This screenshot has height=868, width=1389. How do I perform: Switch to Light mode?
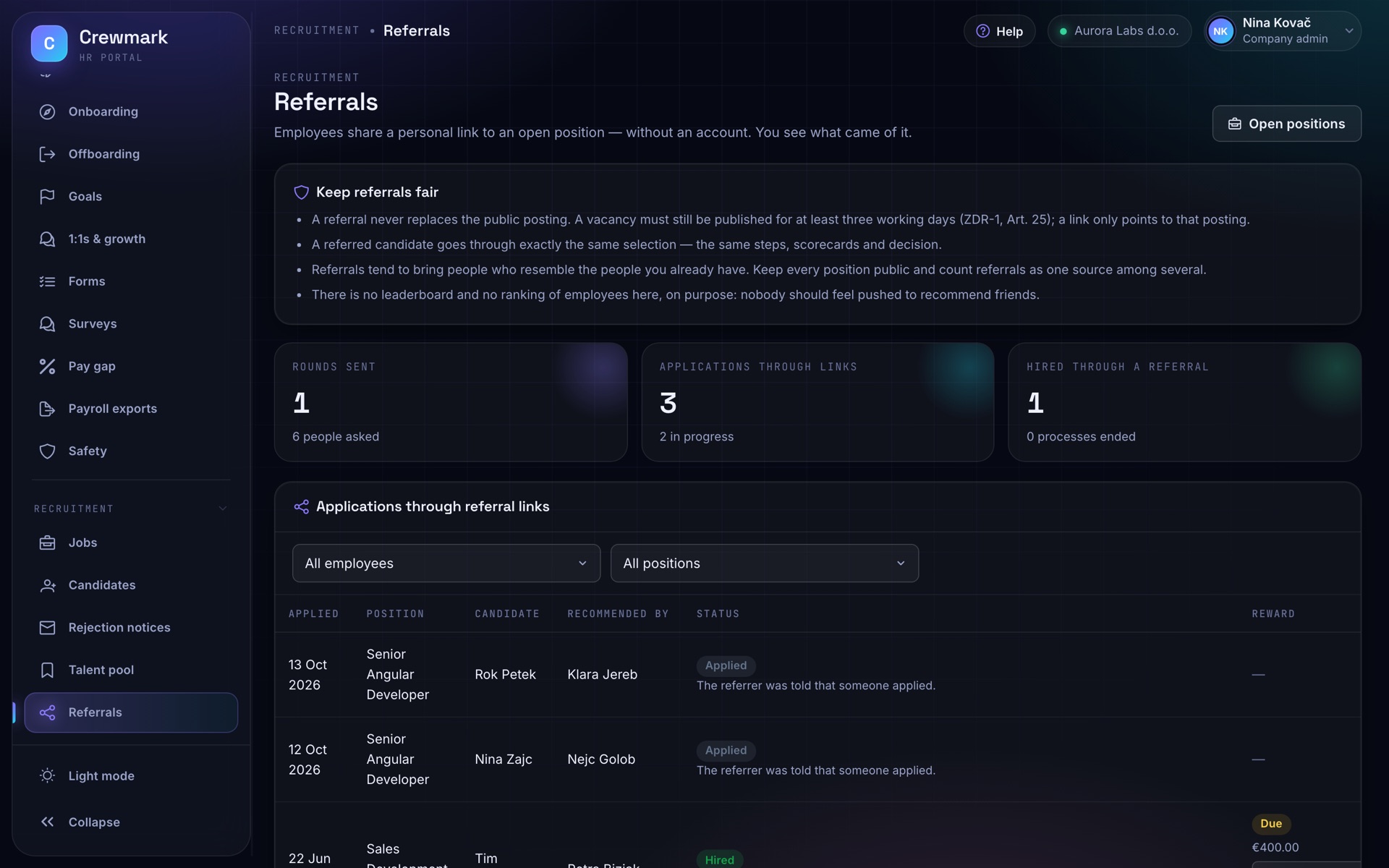click(x=131, y=775)
